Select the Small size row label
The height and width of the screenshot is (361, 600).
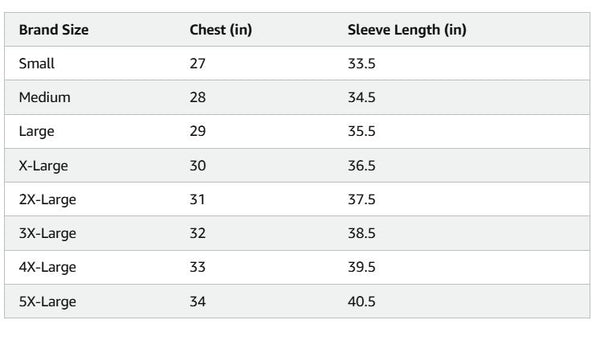(37, 64)
